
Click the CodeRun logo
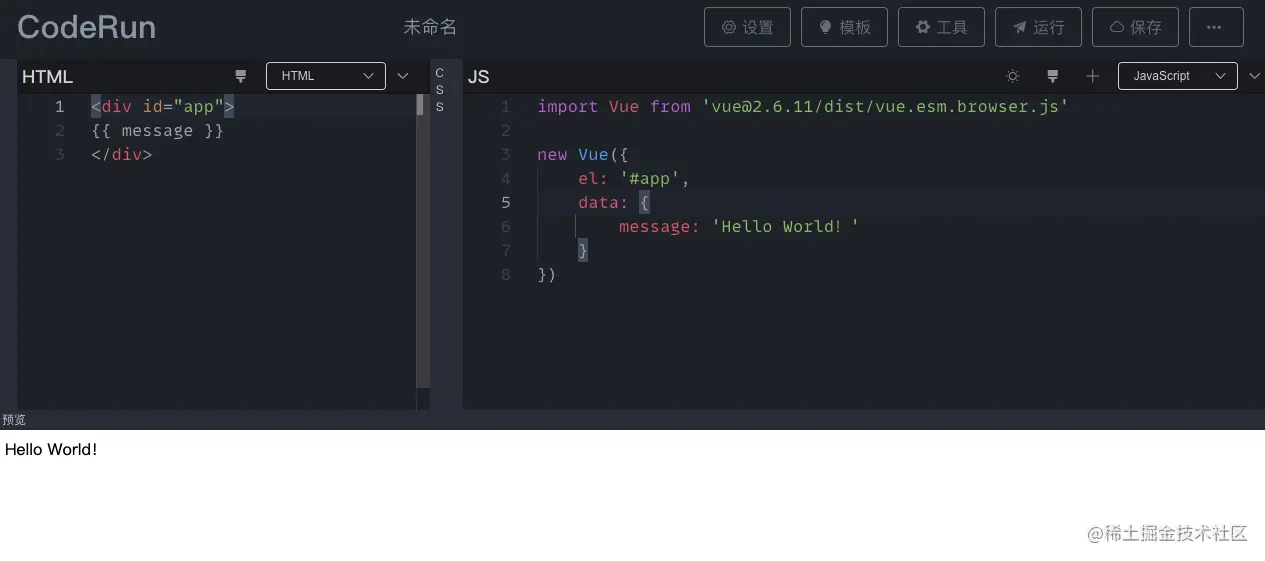pyautogui.click(x=87, y=27)
